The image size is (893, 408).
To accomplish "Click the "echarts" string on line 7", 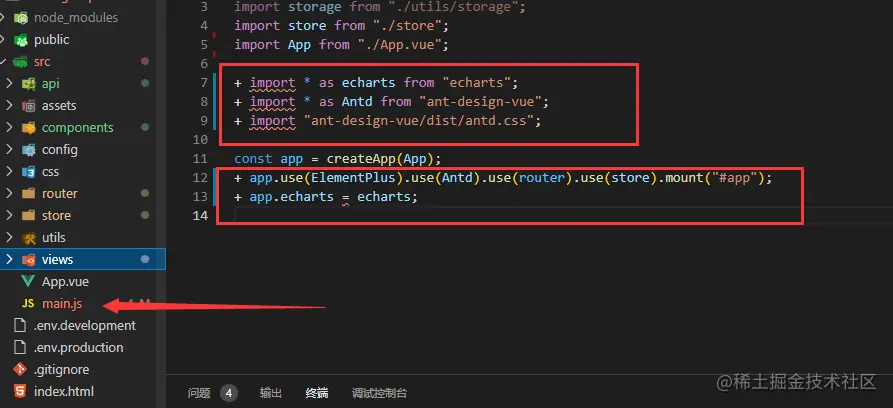I will coord(476,83).
